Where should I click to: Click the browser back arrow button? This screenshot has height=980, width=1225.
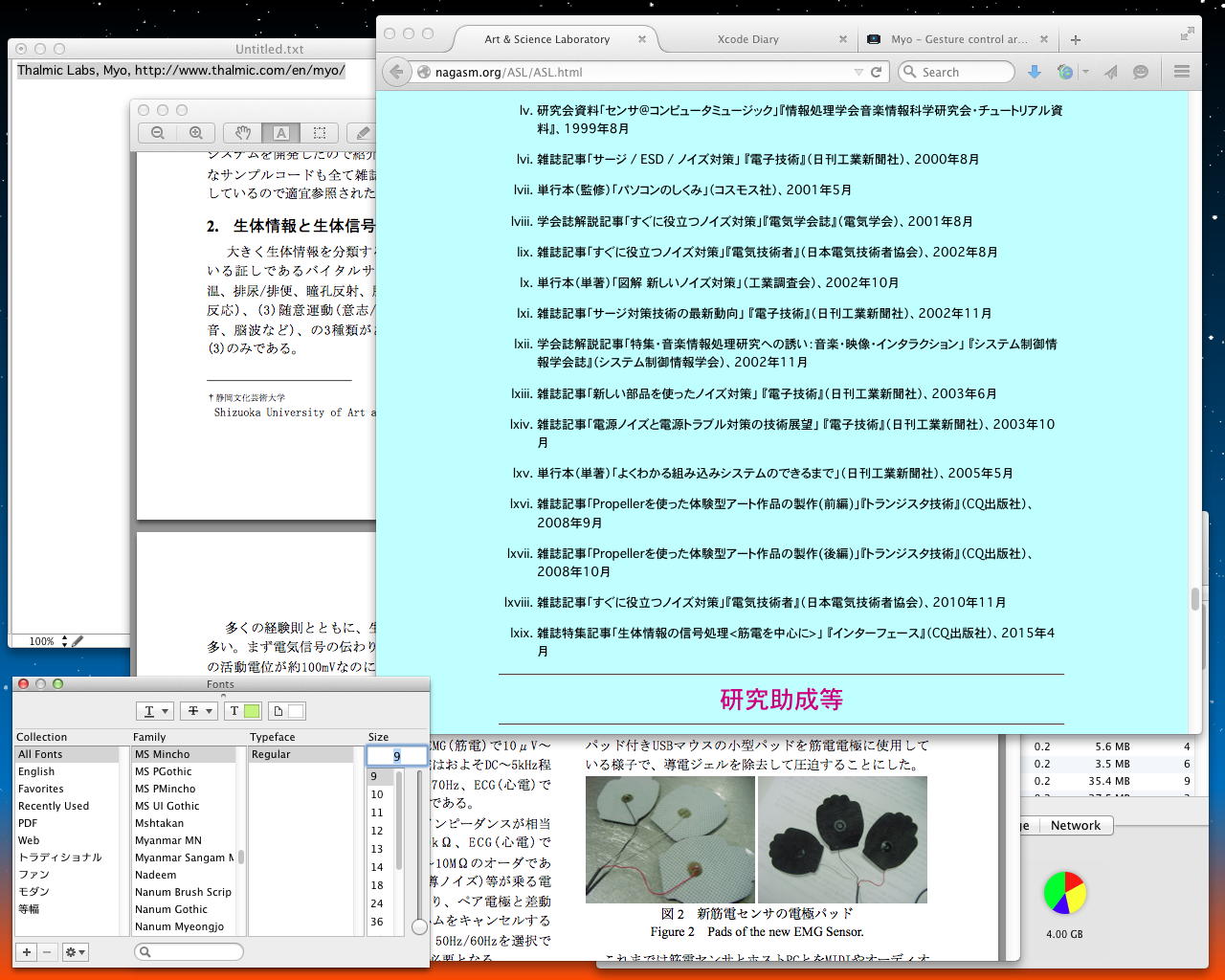click(x=396, y=72)
